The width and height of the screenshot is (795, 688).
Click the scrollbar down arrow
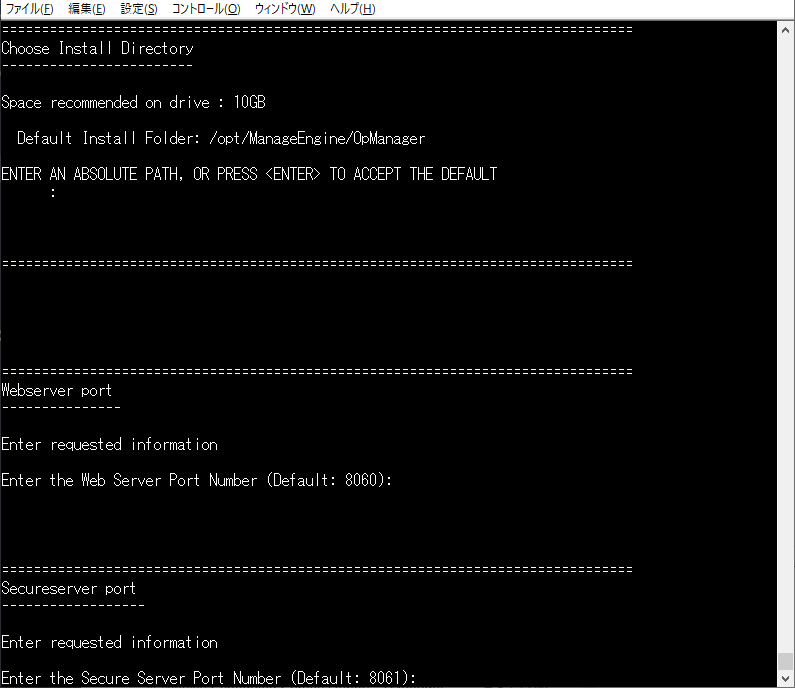786,679
